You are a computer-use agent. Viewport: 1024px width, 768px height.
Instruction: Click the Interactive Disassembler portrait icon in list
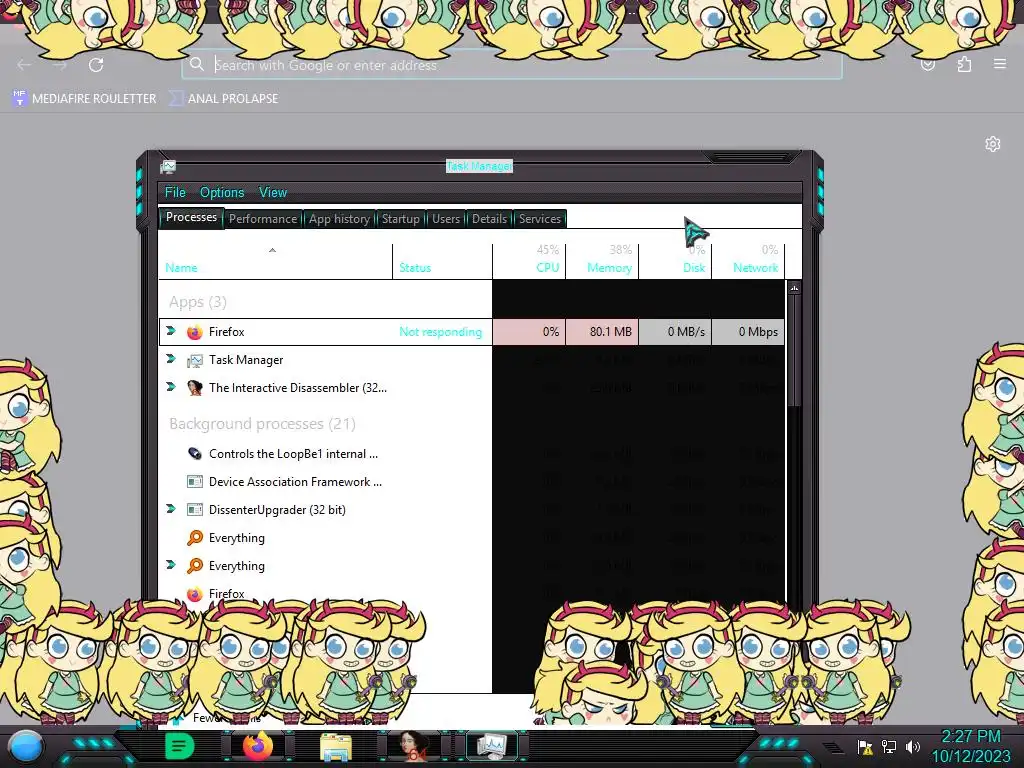[x=195, y=388]
